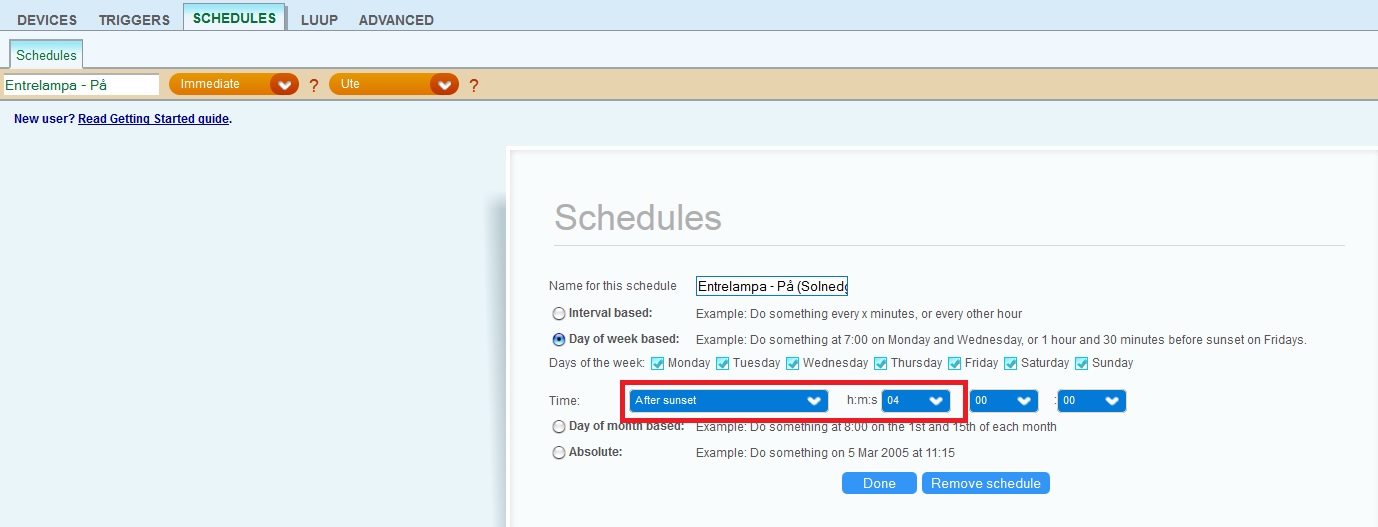Click the help question mark after Immediate dropdown

(x=313, y=86)
